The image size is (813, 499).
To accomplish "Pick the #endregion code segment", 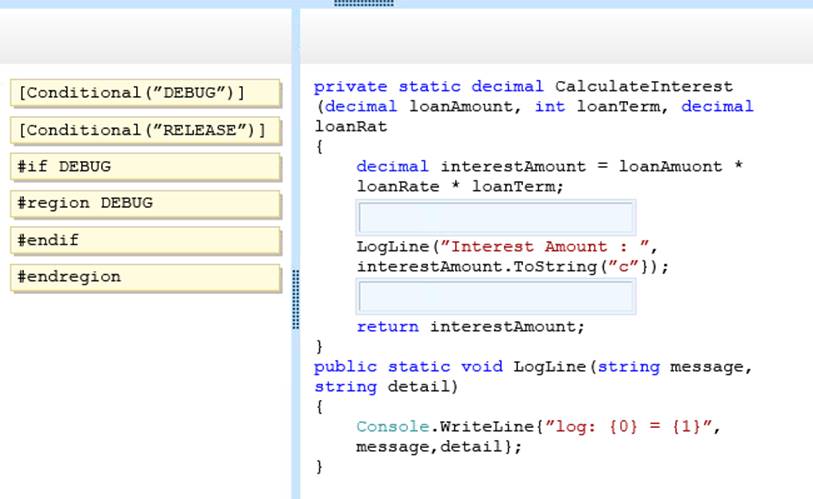I will click(x=145, y=278).
